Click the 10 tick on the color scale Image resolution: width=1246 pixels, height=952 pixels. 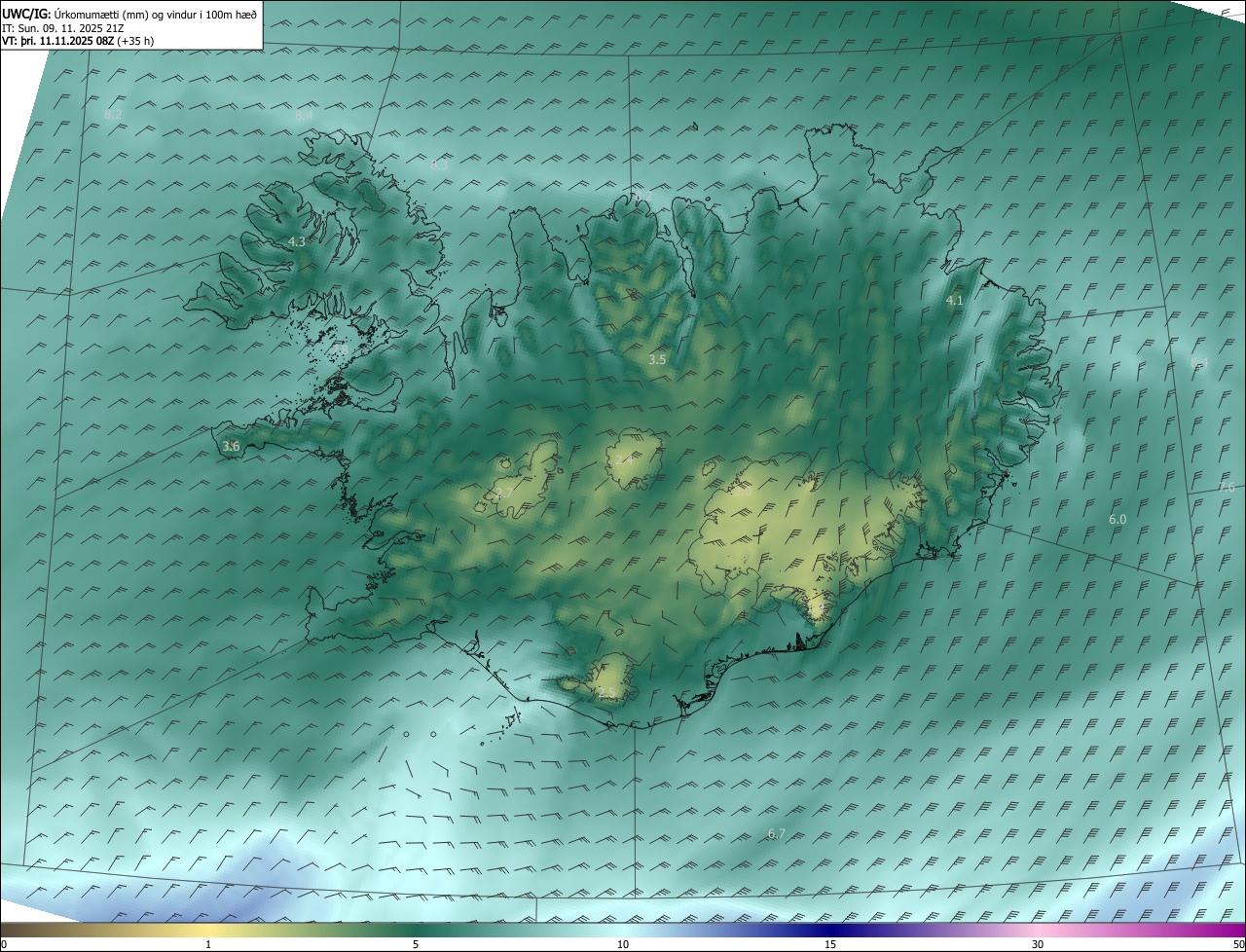(x=623, y=944)
